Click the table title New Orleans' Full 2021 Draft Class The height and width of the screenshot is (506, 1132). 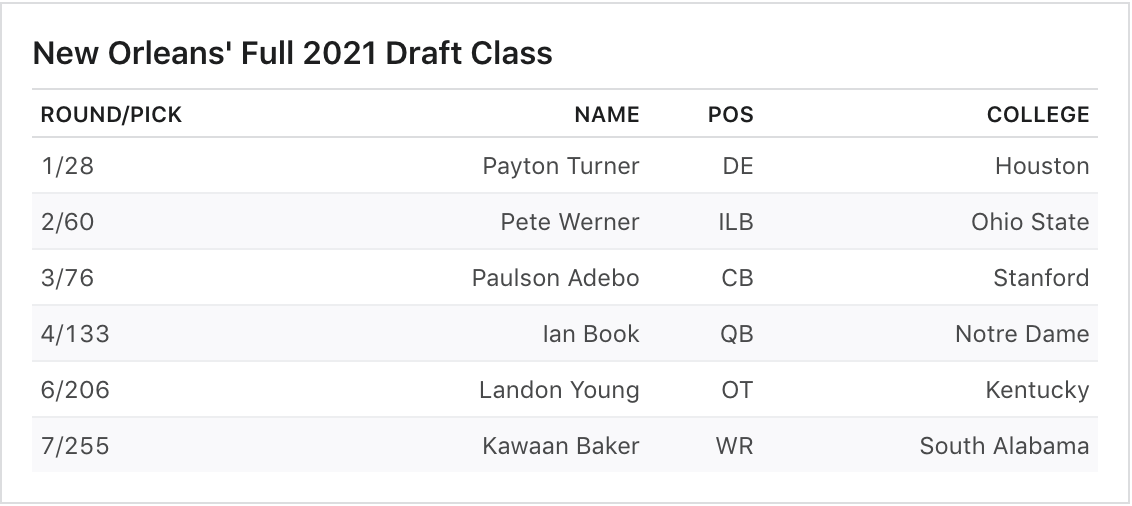[292, 53]
